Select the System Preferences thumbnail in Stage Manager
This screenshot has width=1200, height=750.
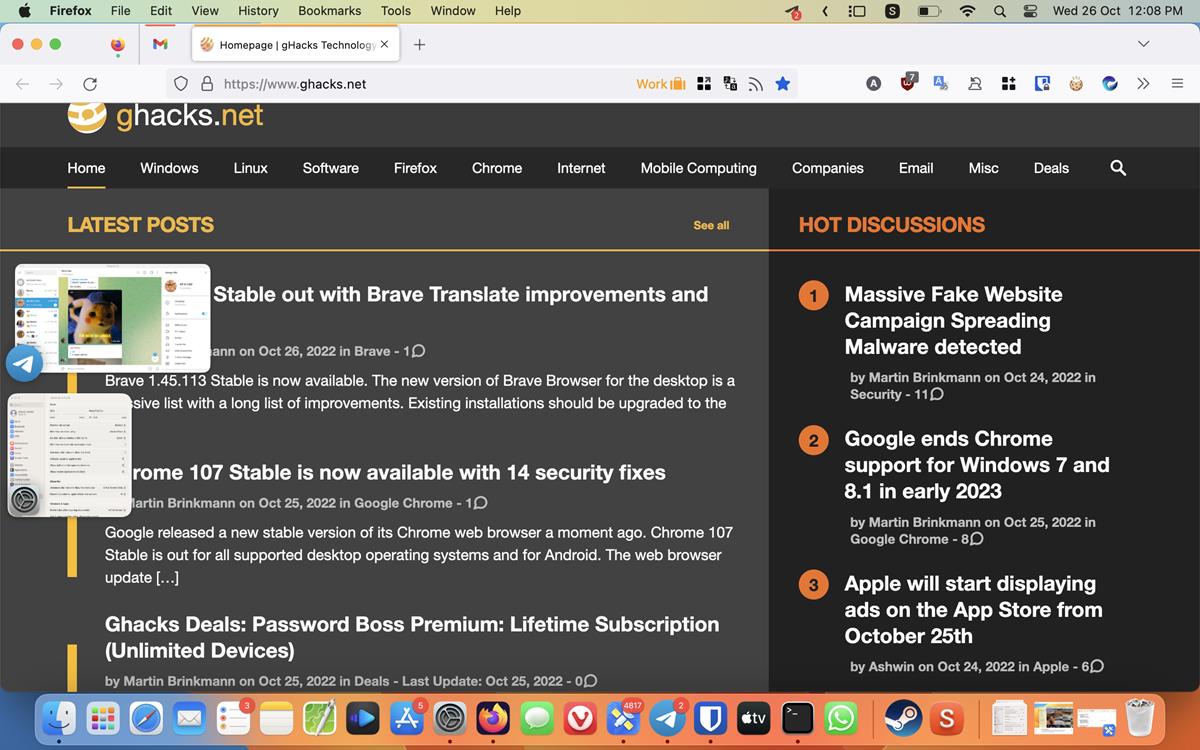[70, 455]
